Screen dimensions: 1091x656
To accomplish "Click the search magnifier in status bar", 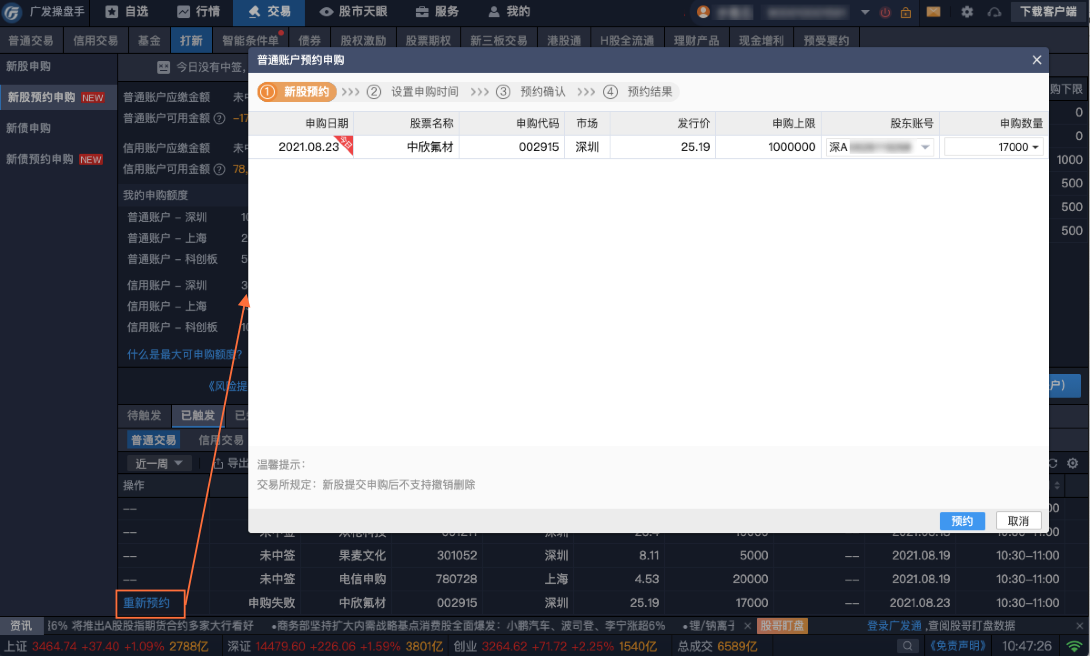I will 908,646.
